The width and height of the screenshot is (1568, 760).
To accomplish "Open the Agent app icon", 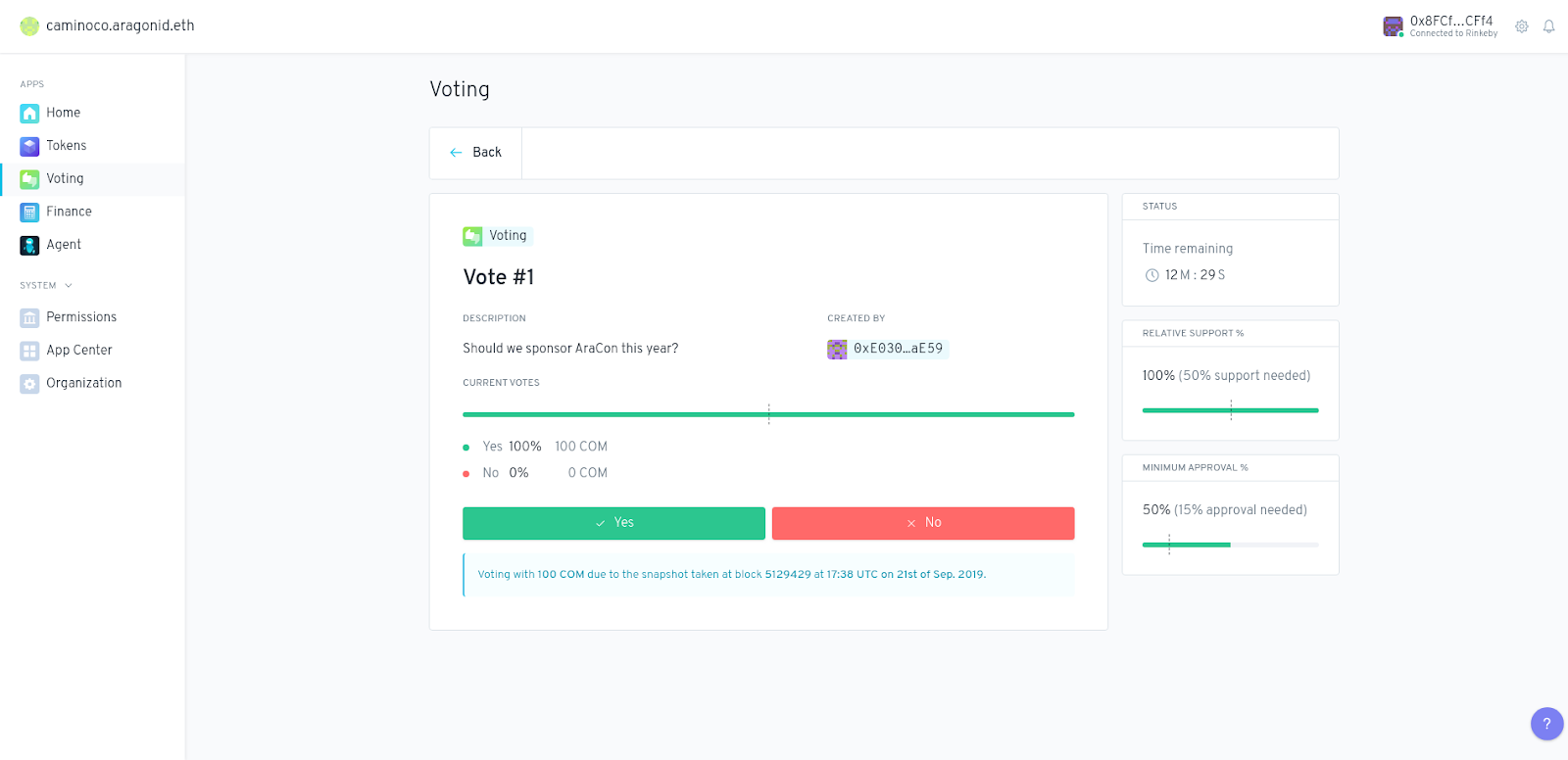I will (29, 246).
